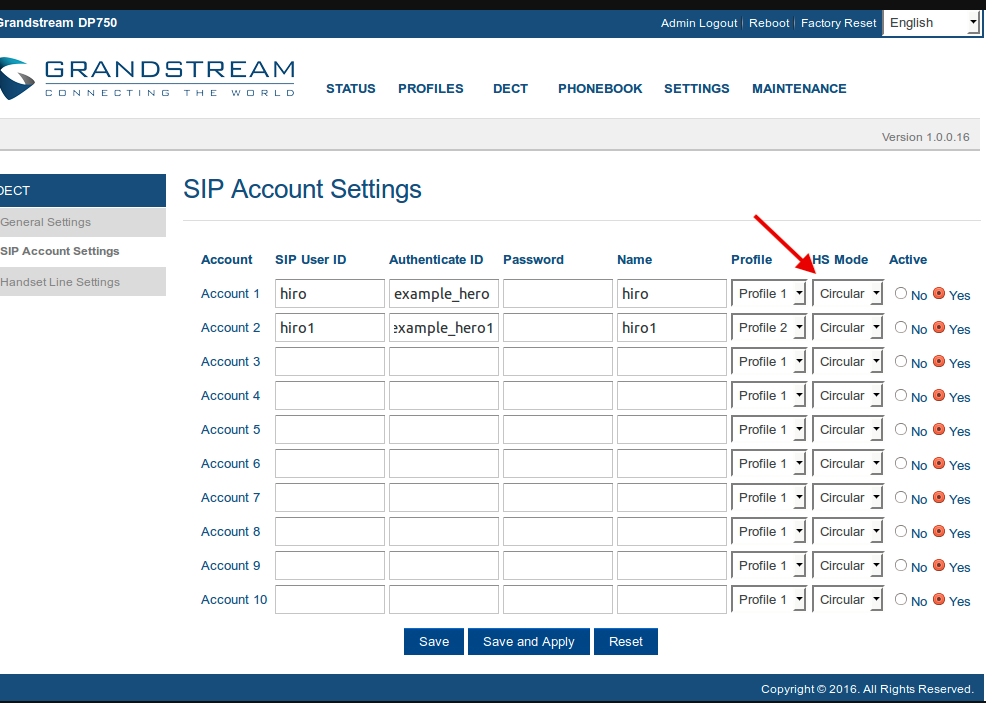The width and height of the screenshot is (986, 703).
Task: Click the Reset button
Action: click(626, 641)
